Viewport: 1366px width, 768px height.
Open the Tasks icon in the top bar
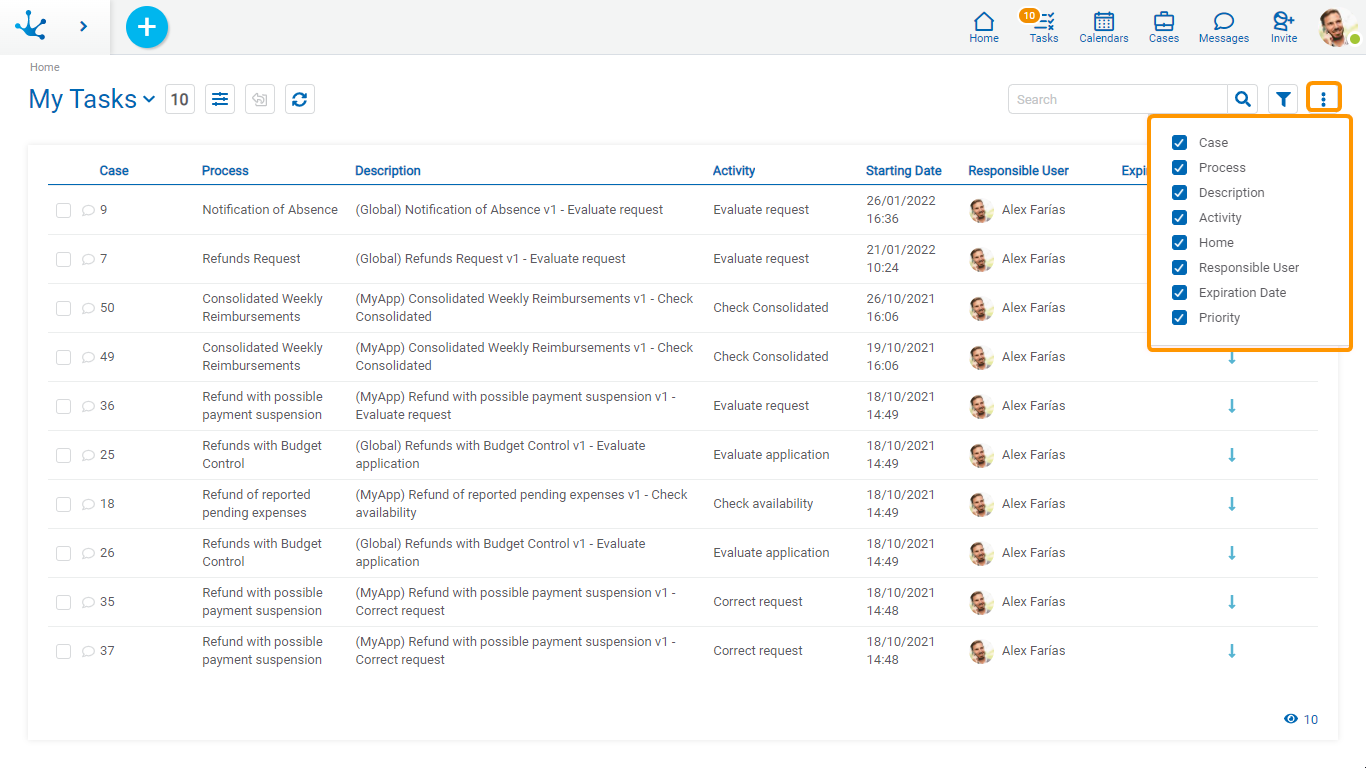1044,27
